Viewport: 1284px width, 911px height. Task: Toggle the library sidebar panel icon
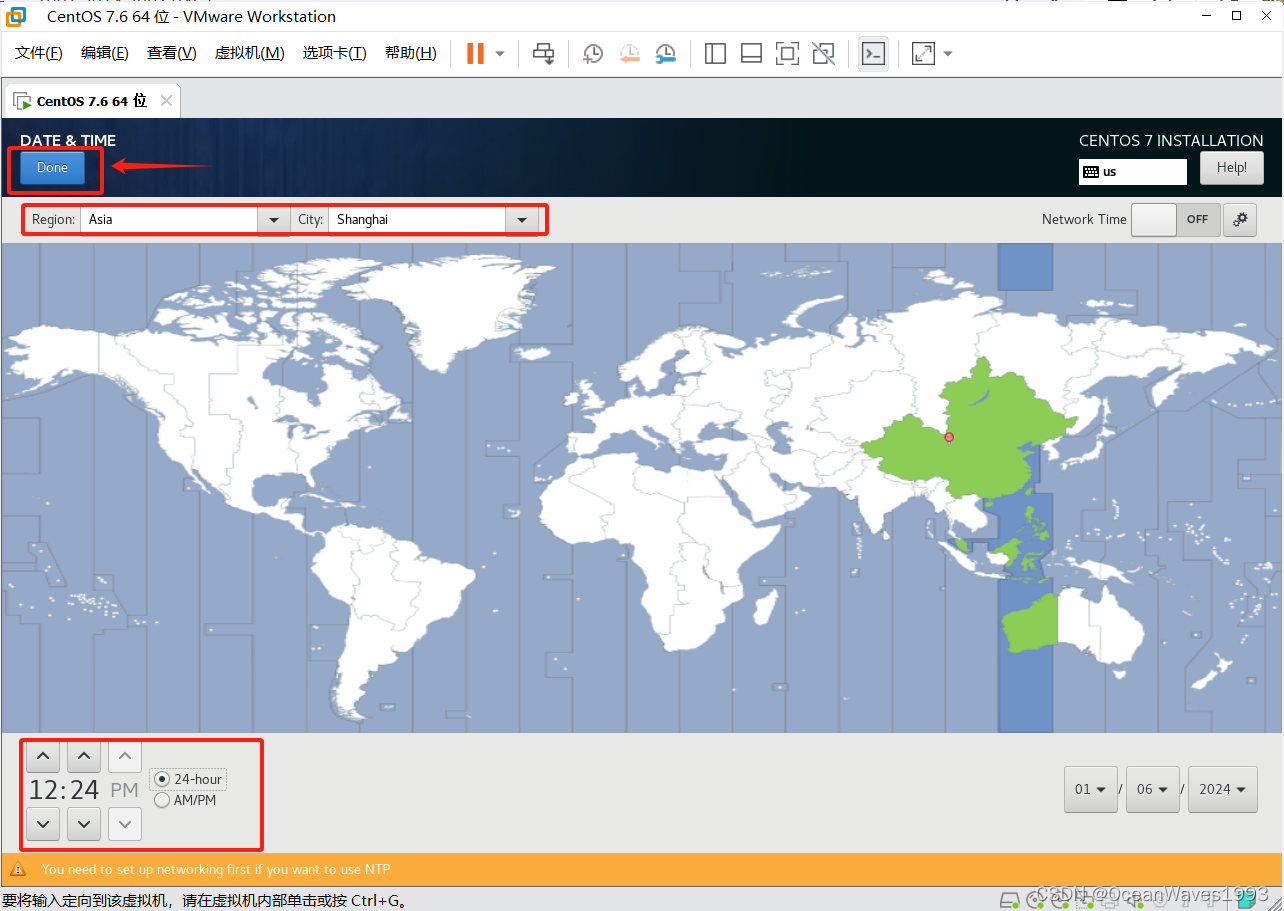point(715,53)
